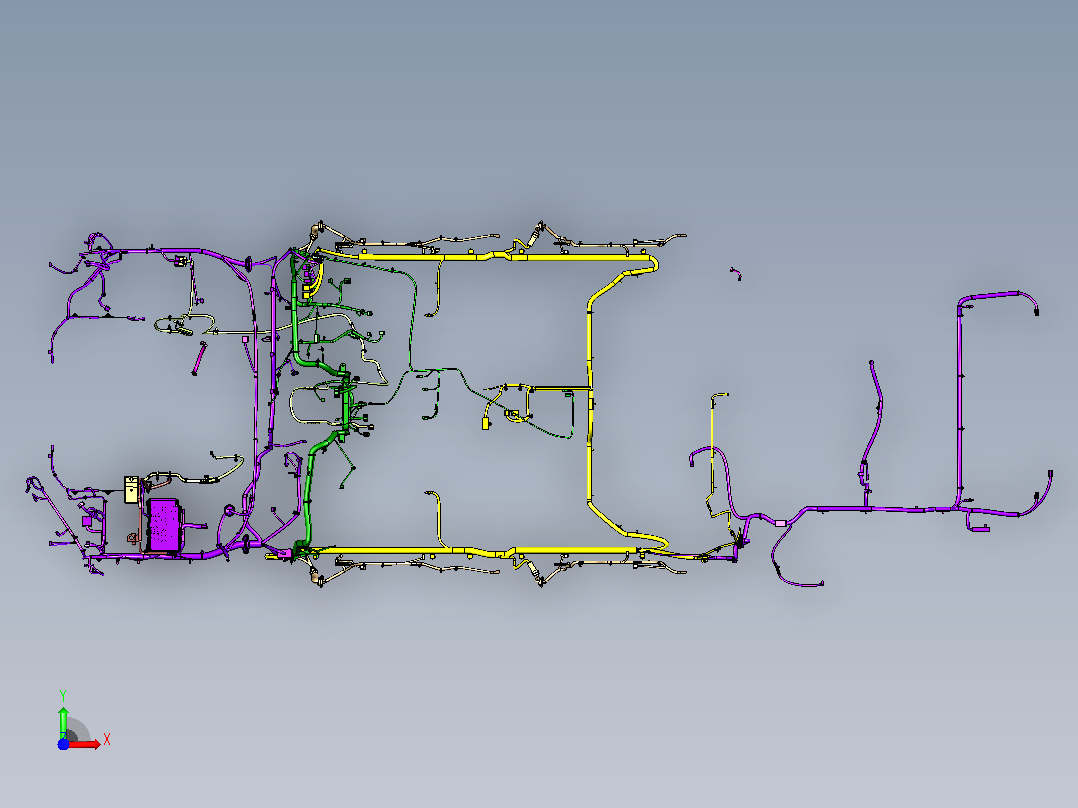Click the short detached purple rod segment
The image size is (1078, 808).
[x=199, y=358]
